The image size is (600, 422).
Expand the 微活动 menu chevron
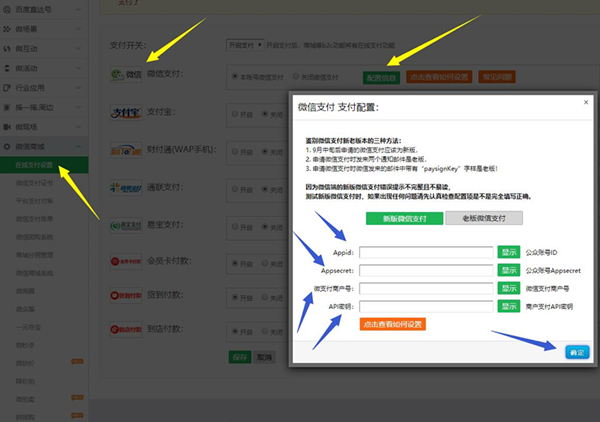coord(78,68)
